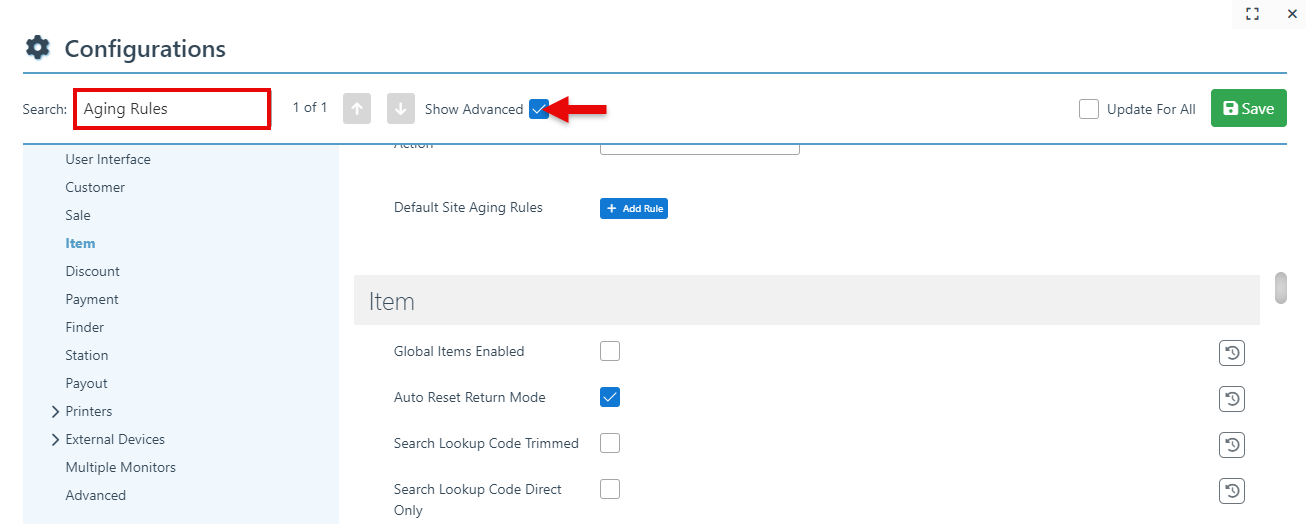
Task: Click the vertical scrollbar thumb
Action: click(1281, 287)
